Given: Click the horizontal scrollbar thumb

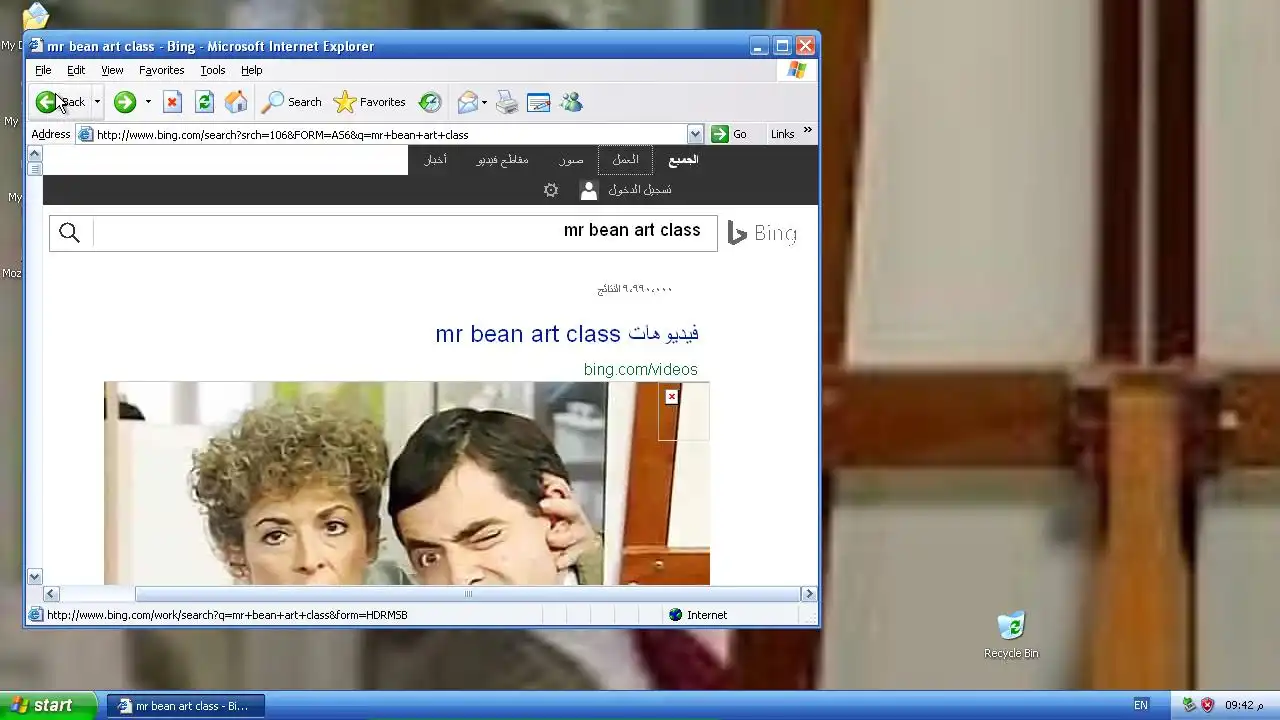Looking at the screenshot, I should (x=468, y=594).
